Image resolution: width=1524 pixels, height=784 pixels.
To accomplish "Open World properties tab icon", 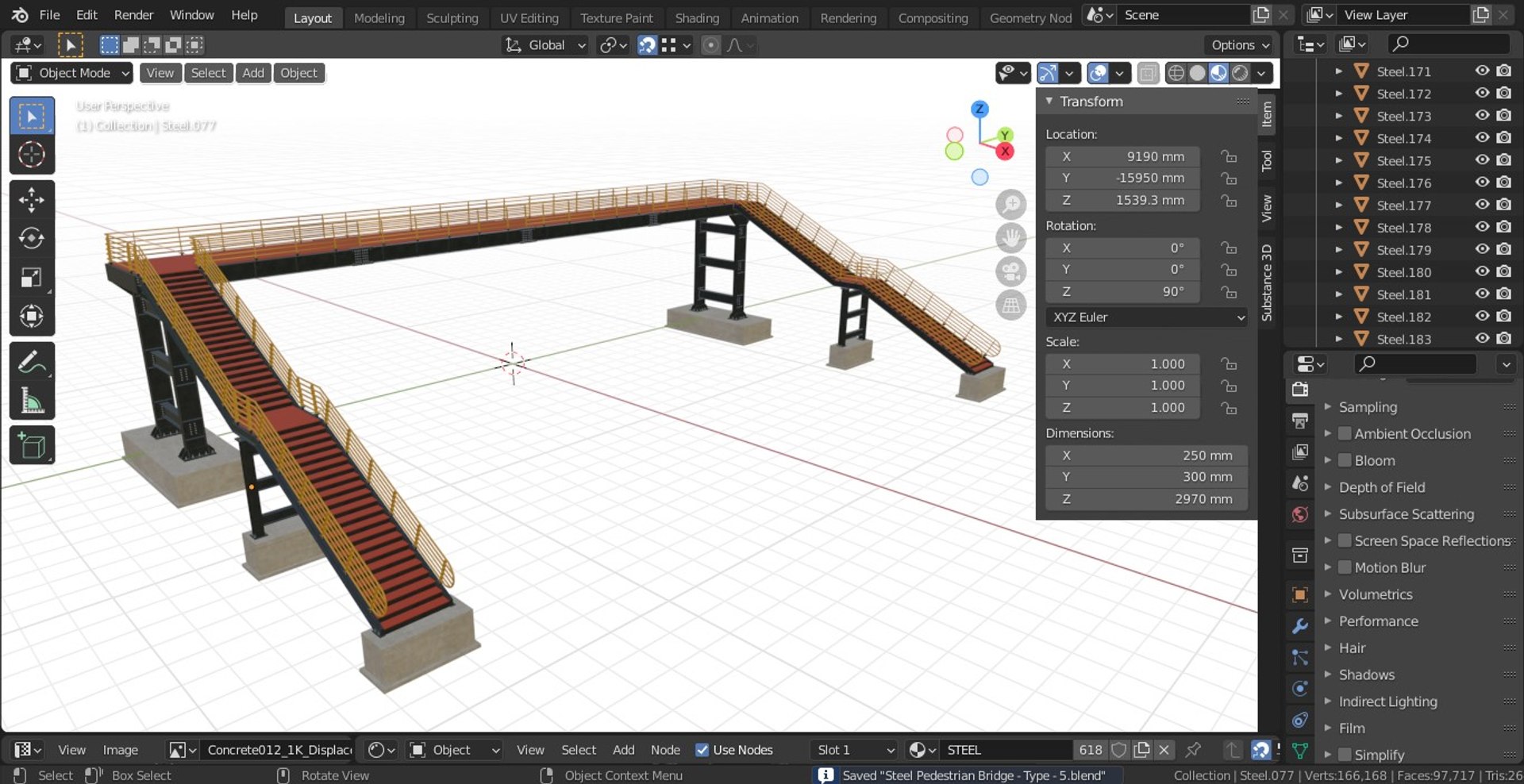I will [x=1300, y=514].
